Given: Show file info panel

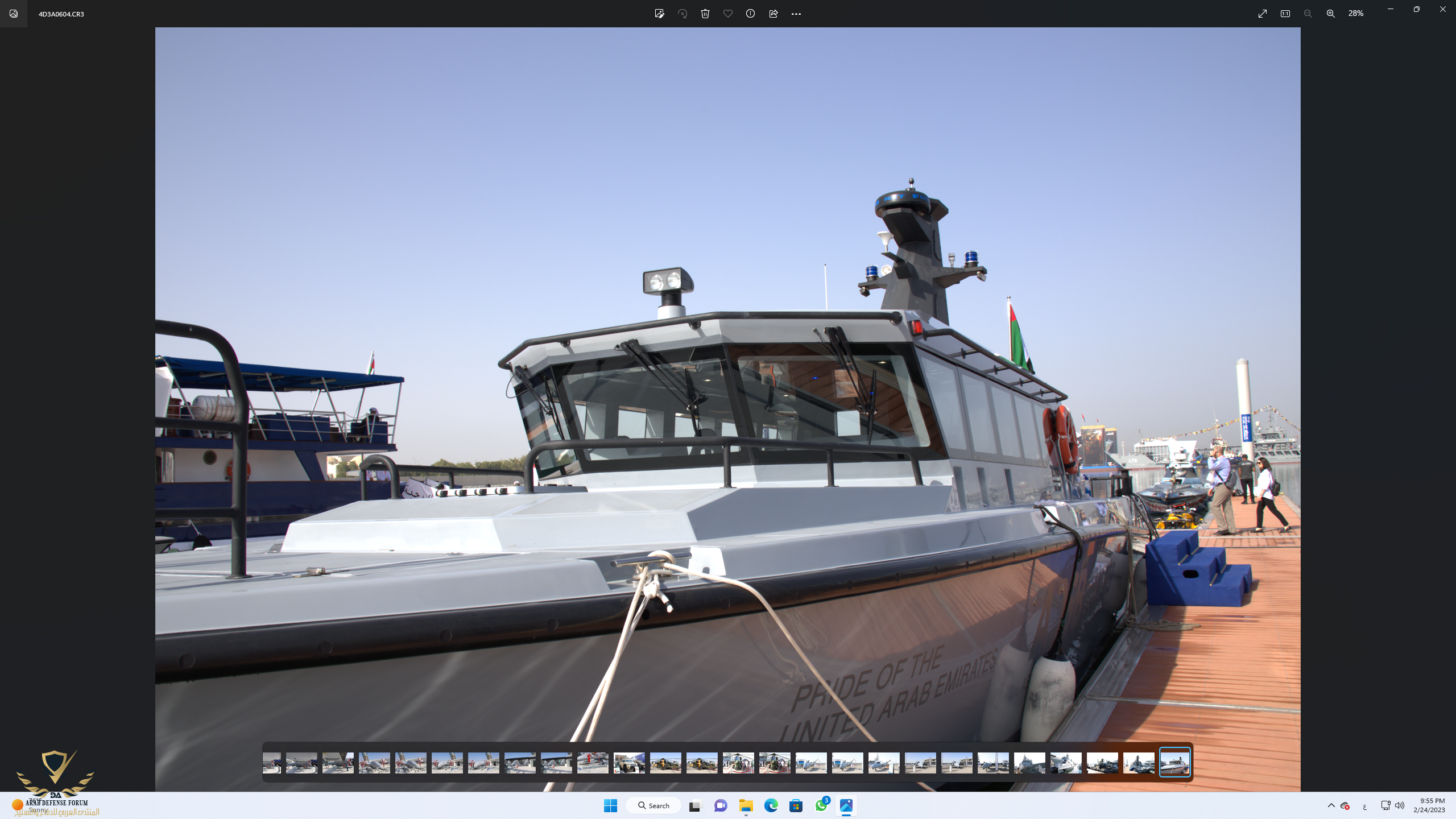Looking at the screenshot, I should (751, 14).
